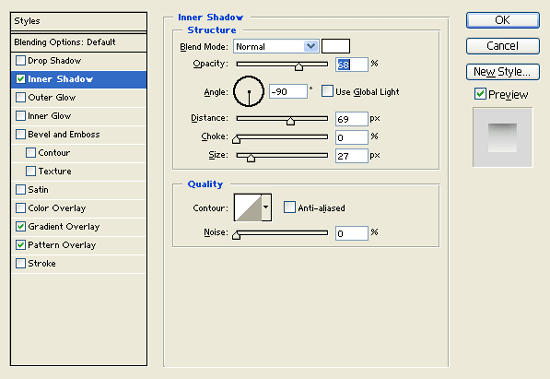Image resolution: width=550 pixels, height=379 pixels.
Task: Click the Distance value field
Action: click(x=351, y=119)
